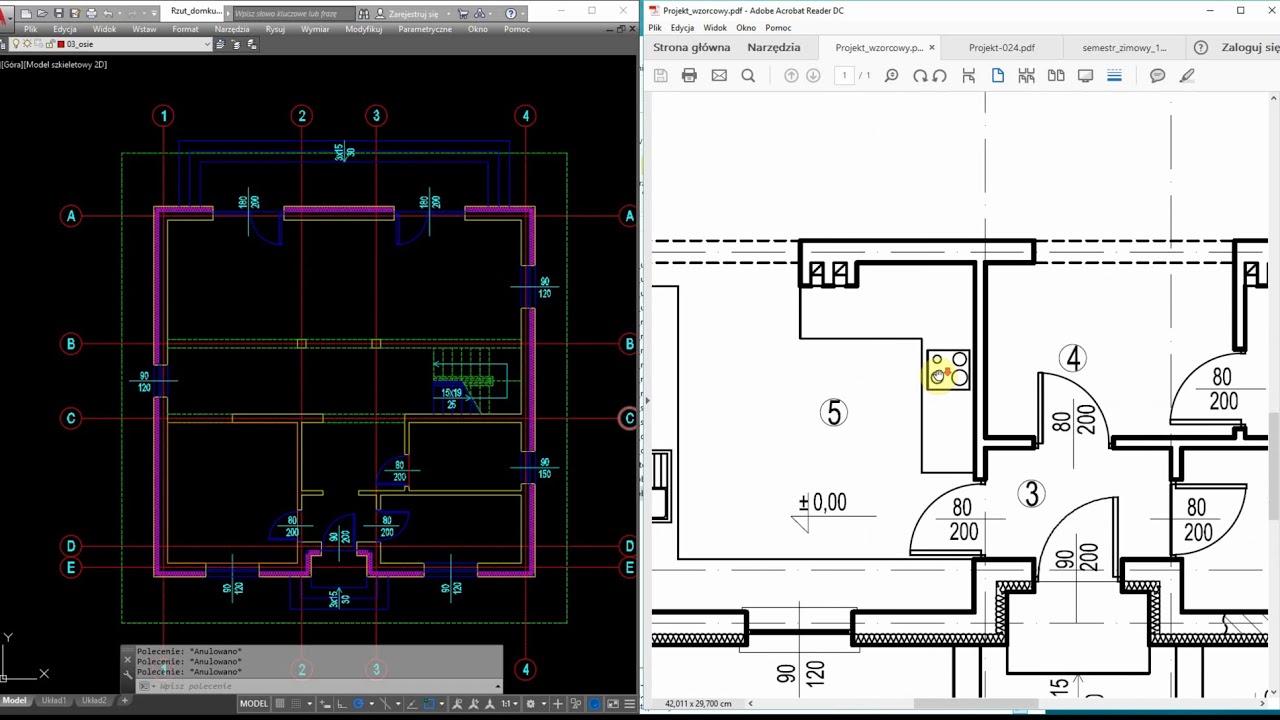Click the highlight pen tool in Acrobat
The height and width of the screenshot is (720, 1280).
pyautogui.click(x=1187, y=75)
